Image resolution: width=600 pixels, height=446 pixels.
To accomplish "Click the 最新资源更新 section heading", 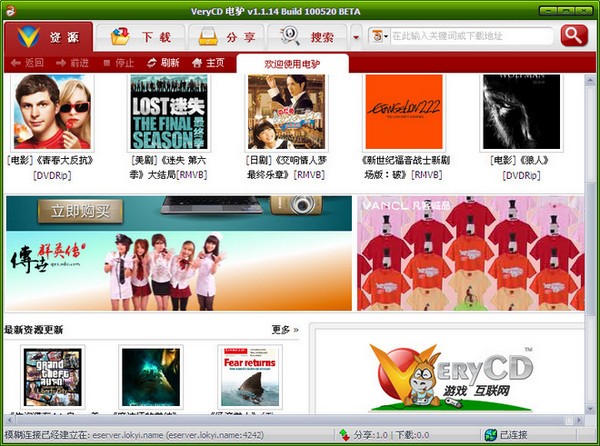I will 34,329.
